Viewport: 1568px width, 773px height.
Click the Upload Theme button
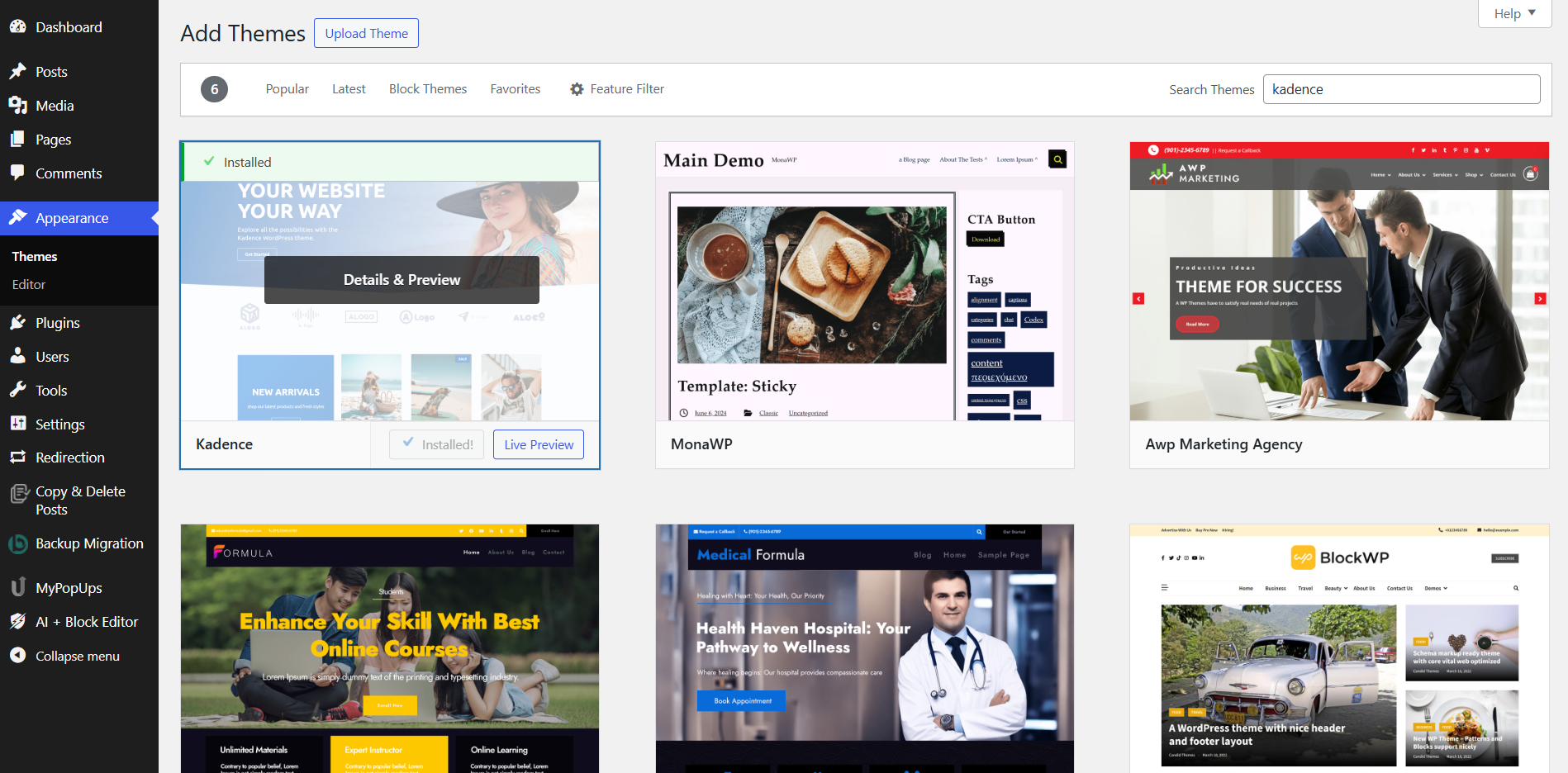(x=366, y=33)
